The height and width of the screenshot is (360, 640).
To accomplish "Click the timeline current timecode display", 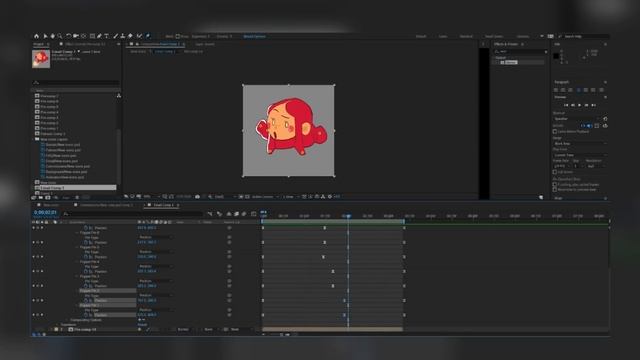I will tap(45, 213).
